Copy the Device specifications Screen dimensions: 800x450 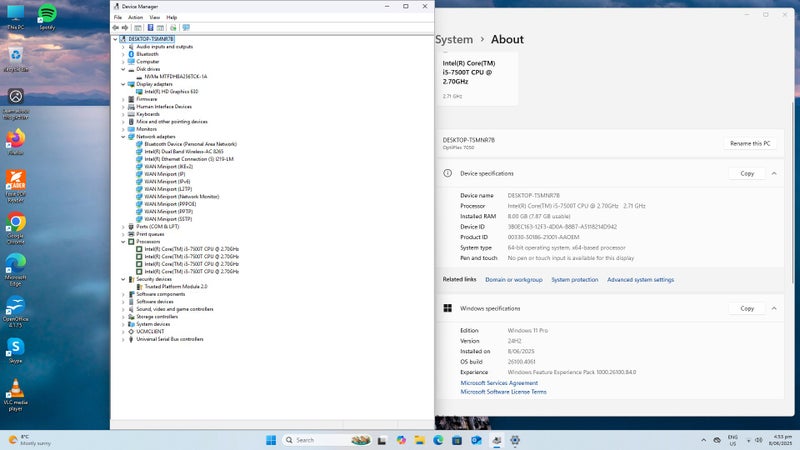pyautogui.click(x=747, y=173)
